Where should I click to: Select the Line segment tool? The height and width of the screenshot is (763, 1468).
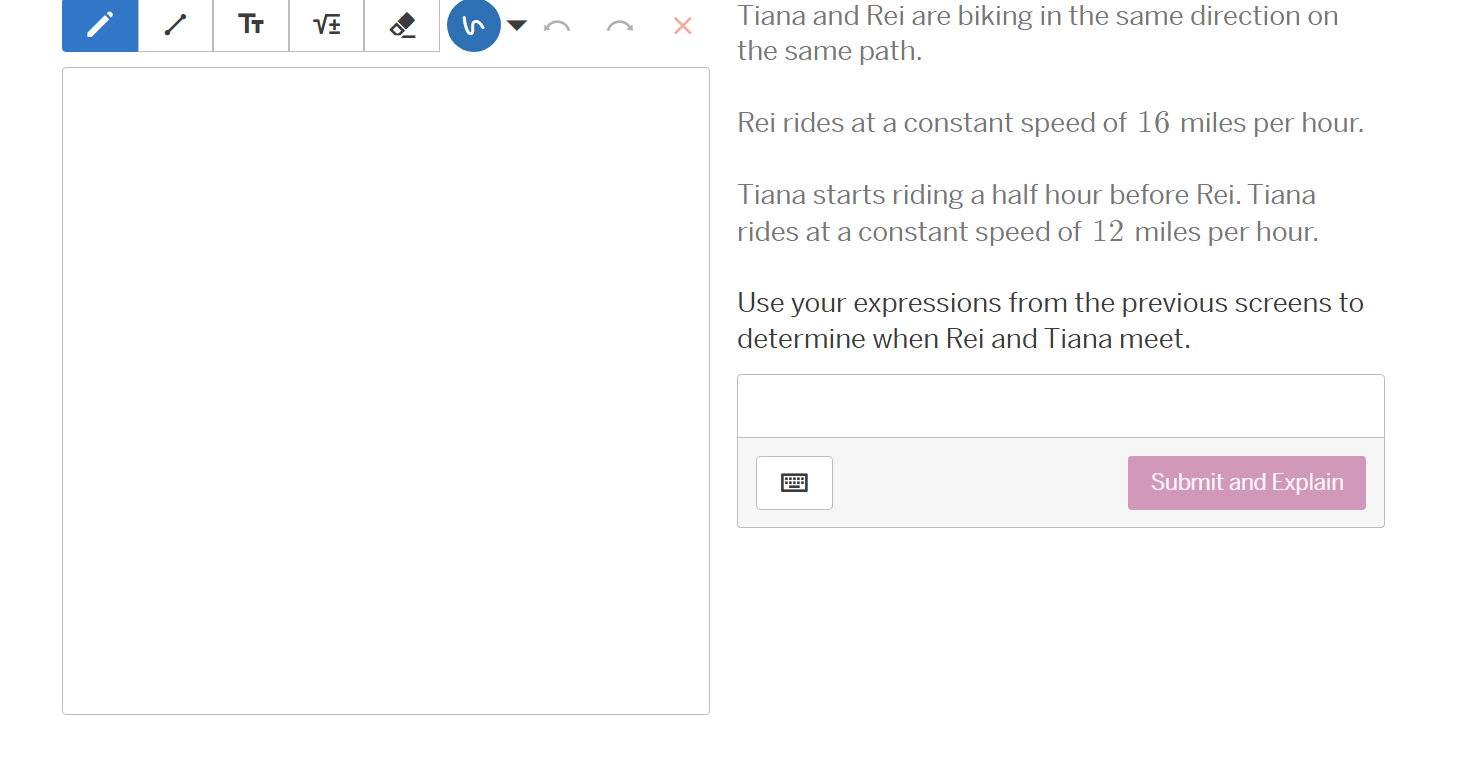click(174, 25)
